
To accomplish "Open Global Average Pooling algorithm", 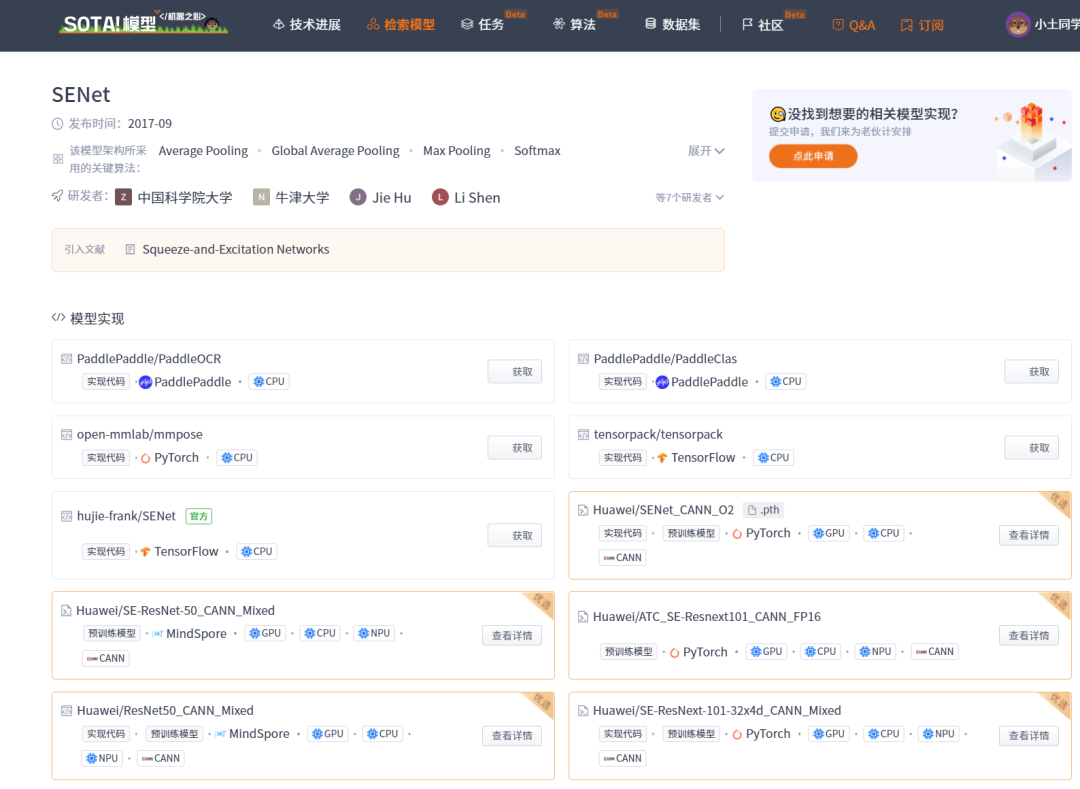I will pos(335,151).
